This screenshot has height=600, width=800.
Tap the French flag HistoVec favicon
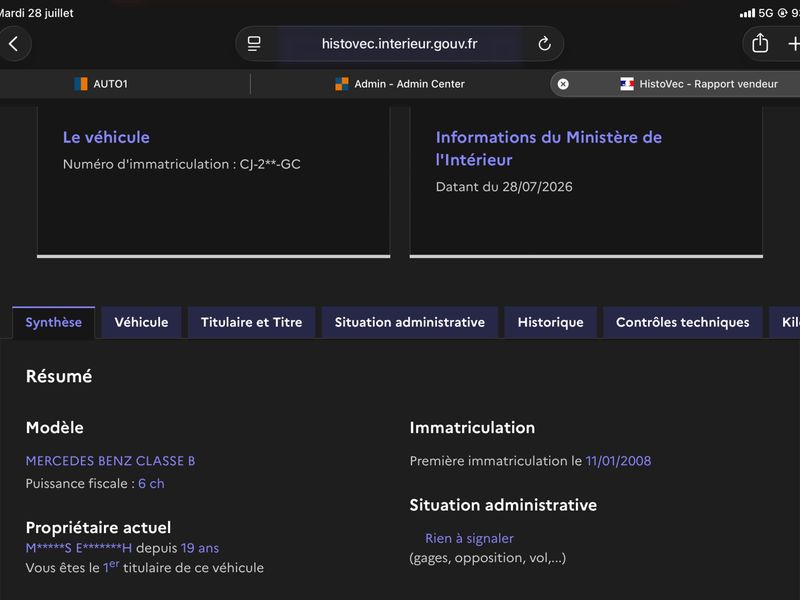point(627,84)
